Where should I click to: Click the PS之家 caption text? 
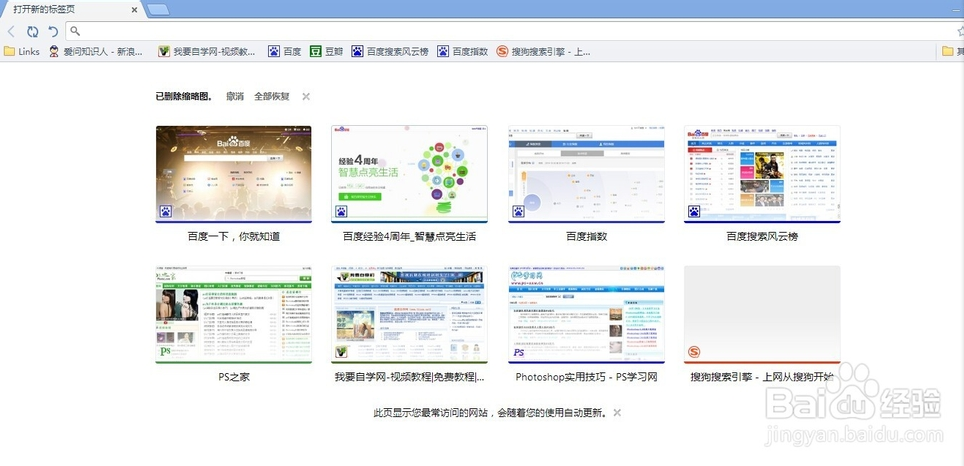pyautogui.click(x=234, y=377)
